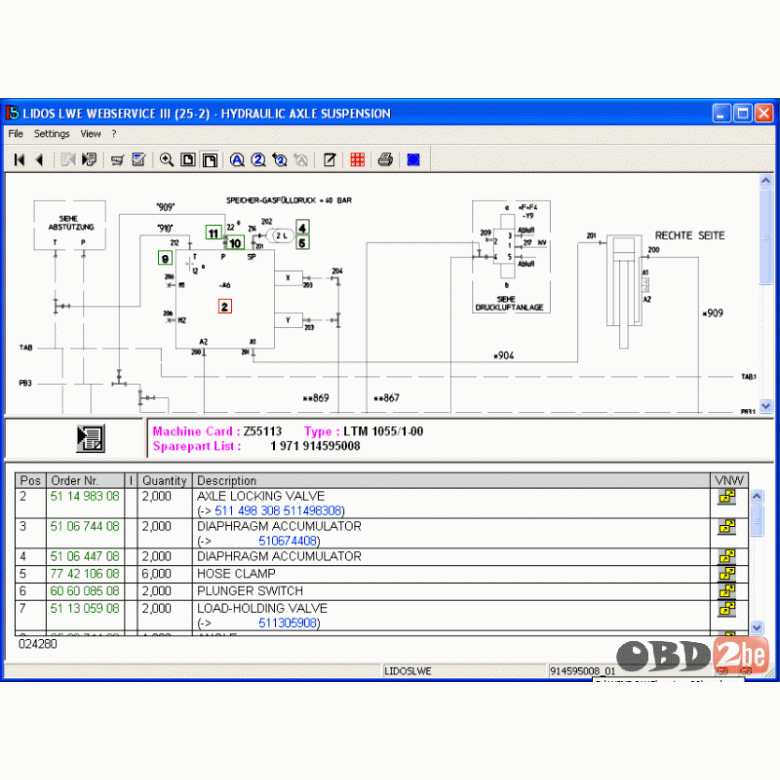Open the checklist order form icon
This screenshot has width=780, height=780.
[x=139, y=160]
